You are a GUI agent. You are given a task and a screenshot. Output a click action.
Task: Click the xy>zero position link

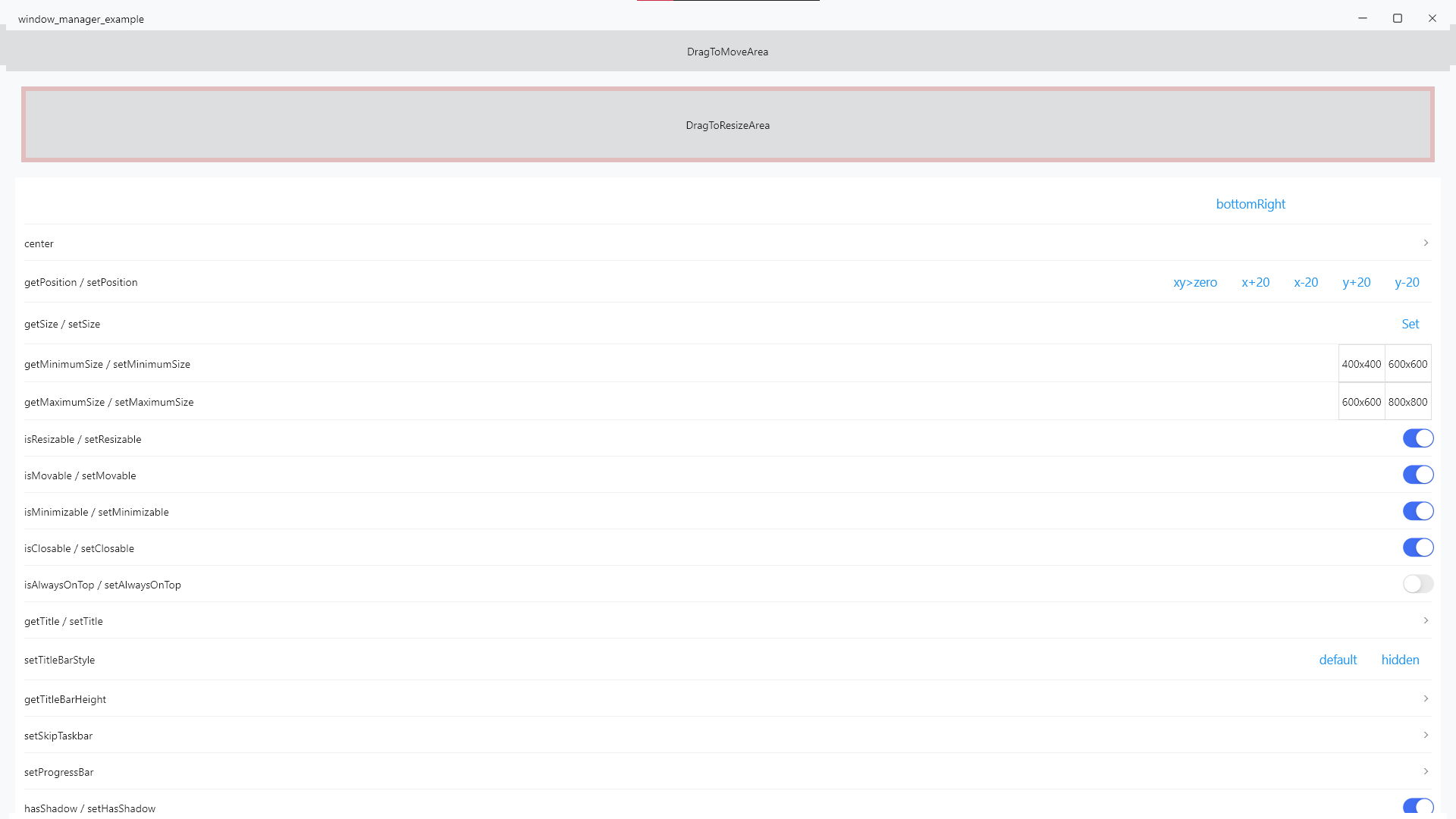[1194, 282]
